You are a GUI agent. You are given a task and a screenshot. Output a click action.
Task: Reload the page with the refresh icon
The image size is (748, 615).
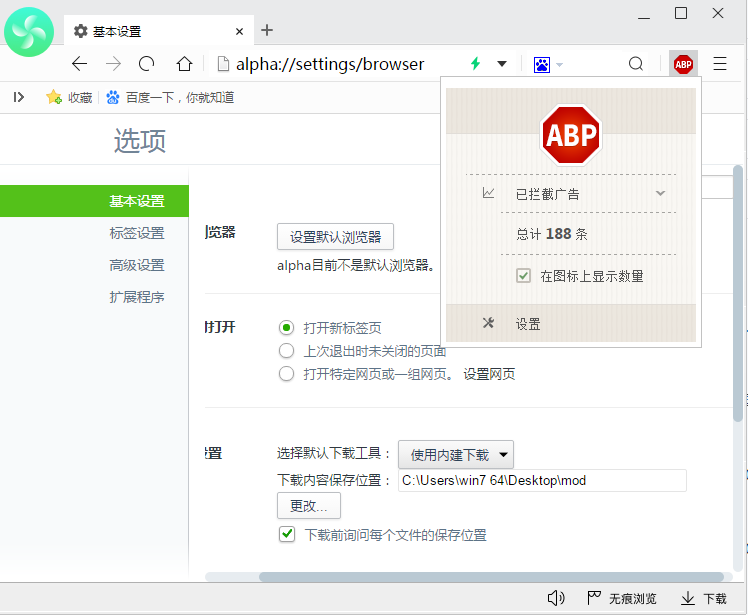[146, 63]
